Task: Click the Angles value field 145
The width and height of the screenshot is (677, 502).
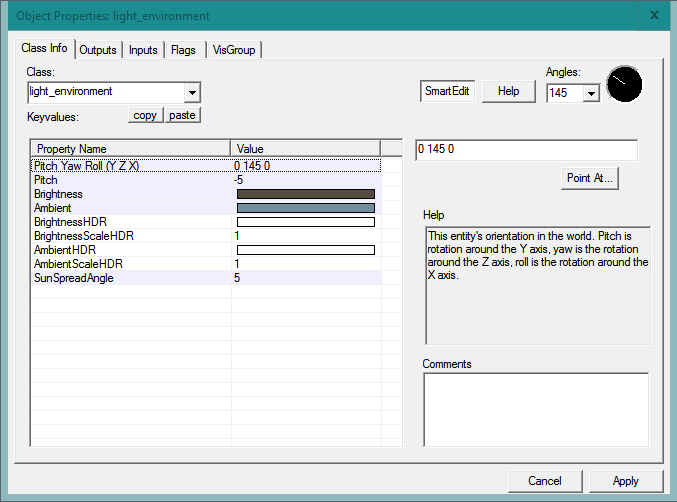Action: coord(565,93)
